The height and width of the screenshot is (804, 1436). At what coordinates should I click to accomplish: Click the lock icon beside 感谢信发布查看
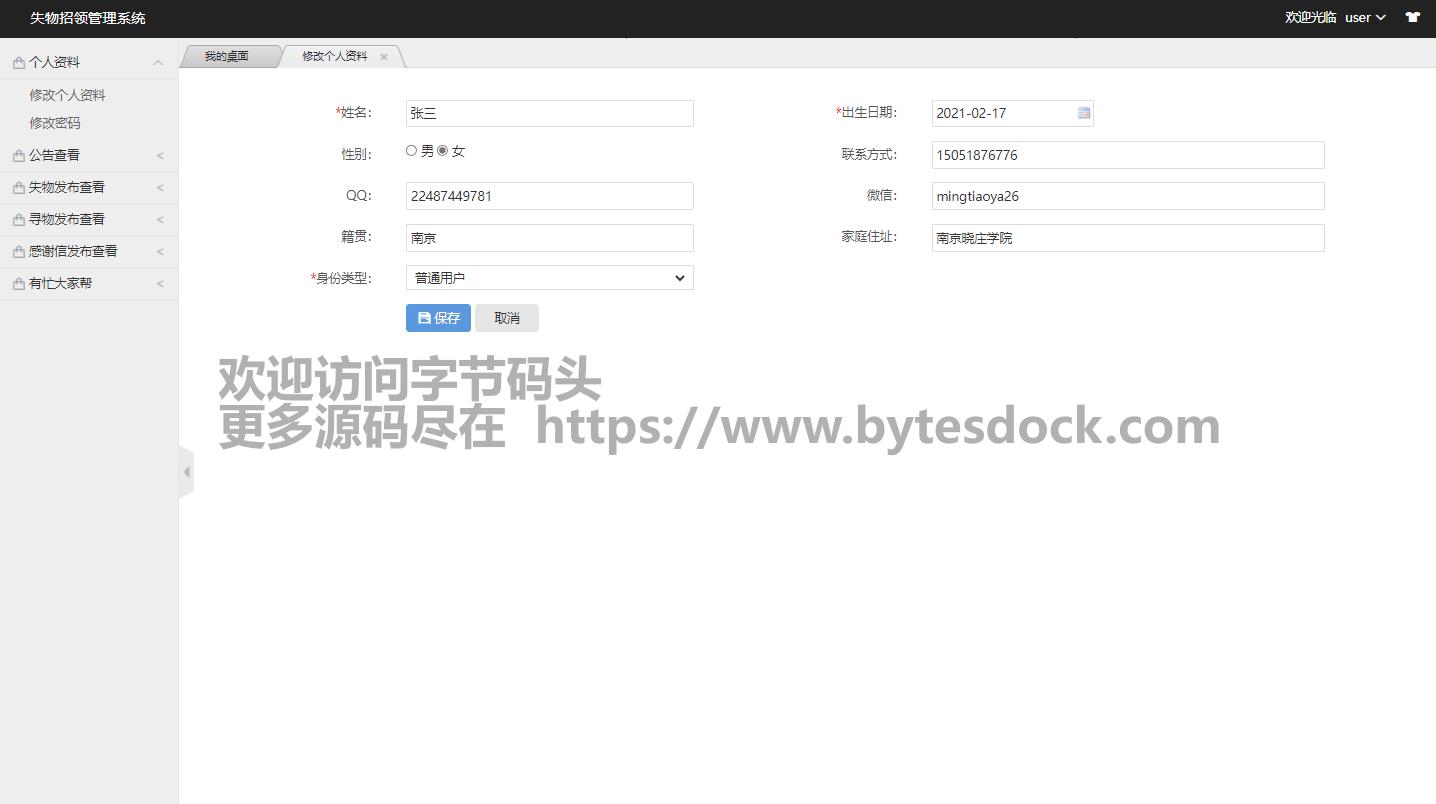click(x=19, y=252)
